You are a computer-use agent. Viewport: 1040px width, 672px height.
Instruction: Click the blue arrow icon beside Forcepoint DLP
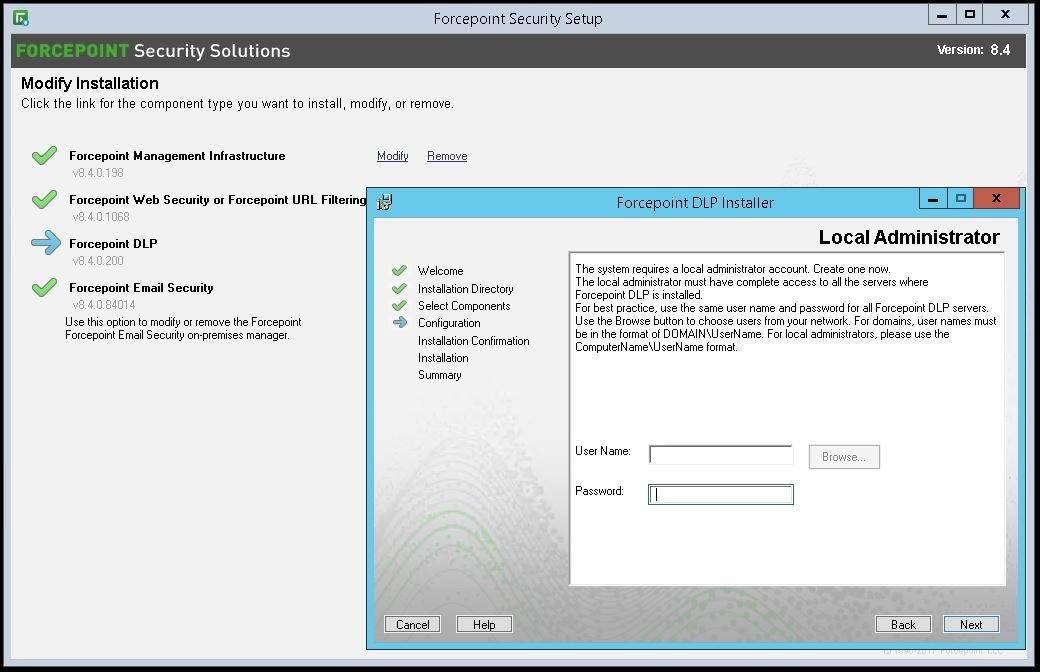coord(44,243)
